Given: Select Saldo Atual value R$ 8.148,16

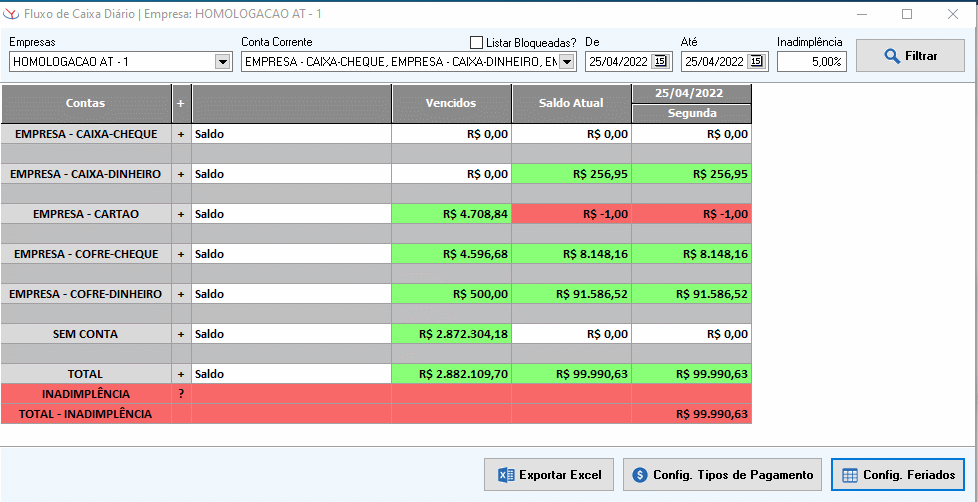Looking at the screenshot, I should [571, 254].
